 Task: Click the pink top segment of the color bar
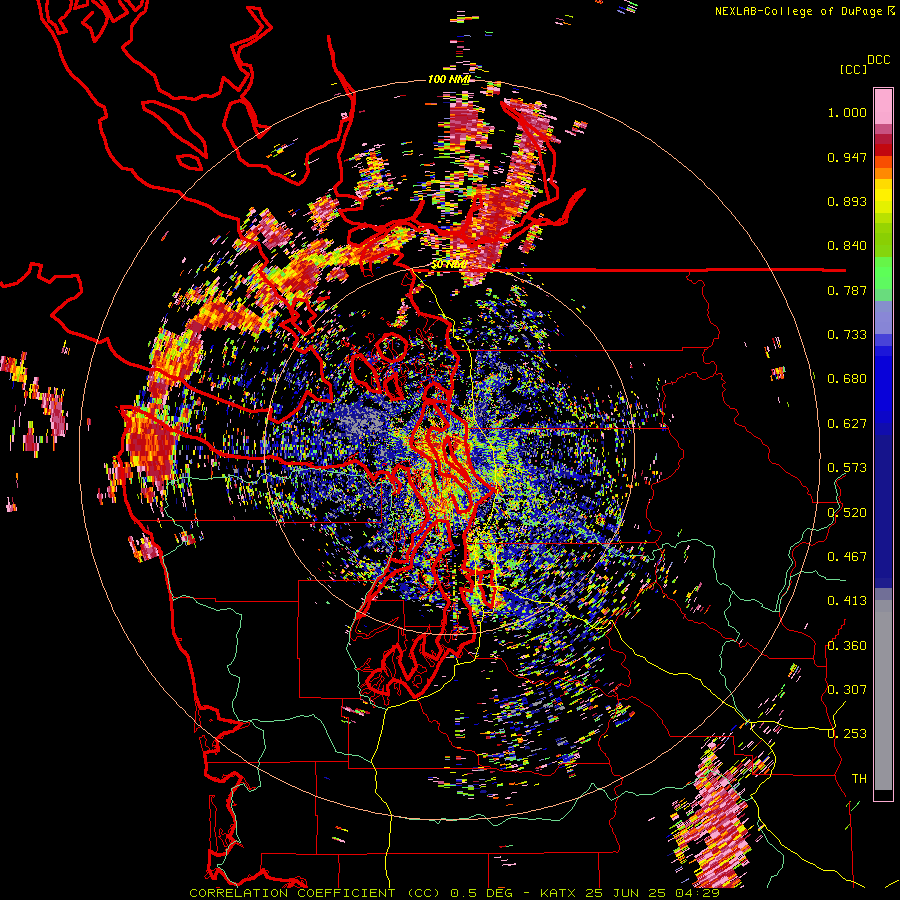click(x=883, y=106)
